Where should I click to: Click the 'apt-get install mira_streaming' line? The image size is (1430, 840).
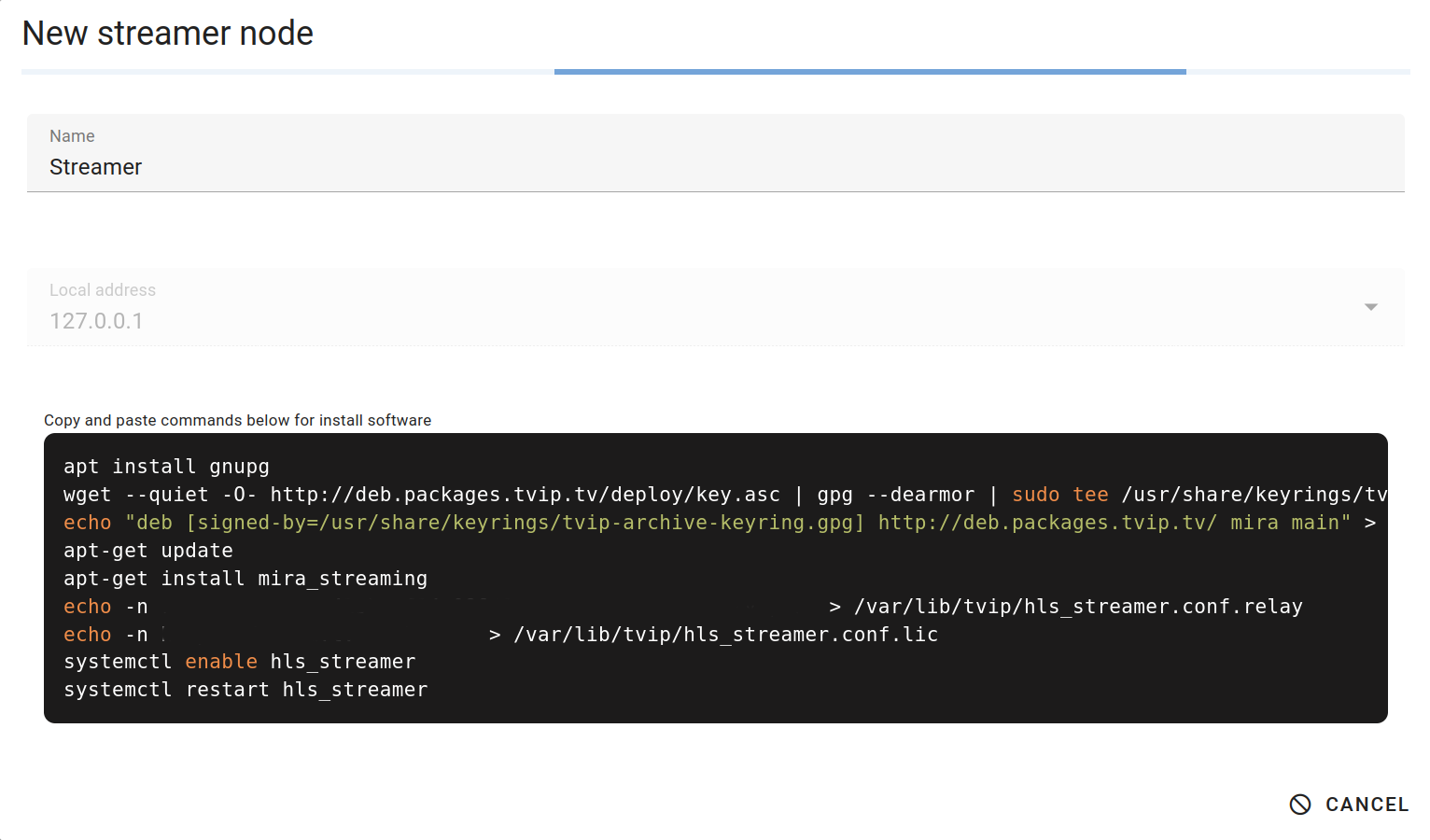pos(245,579)
